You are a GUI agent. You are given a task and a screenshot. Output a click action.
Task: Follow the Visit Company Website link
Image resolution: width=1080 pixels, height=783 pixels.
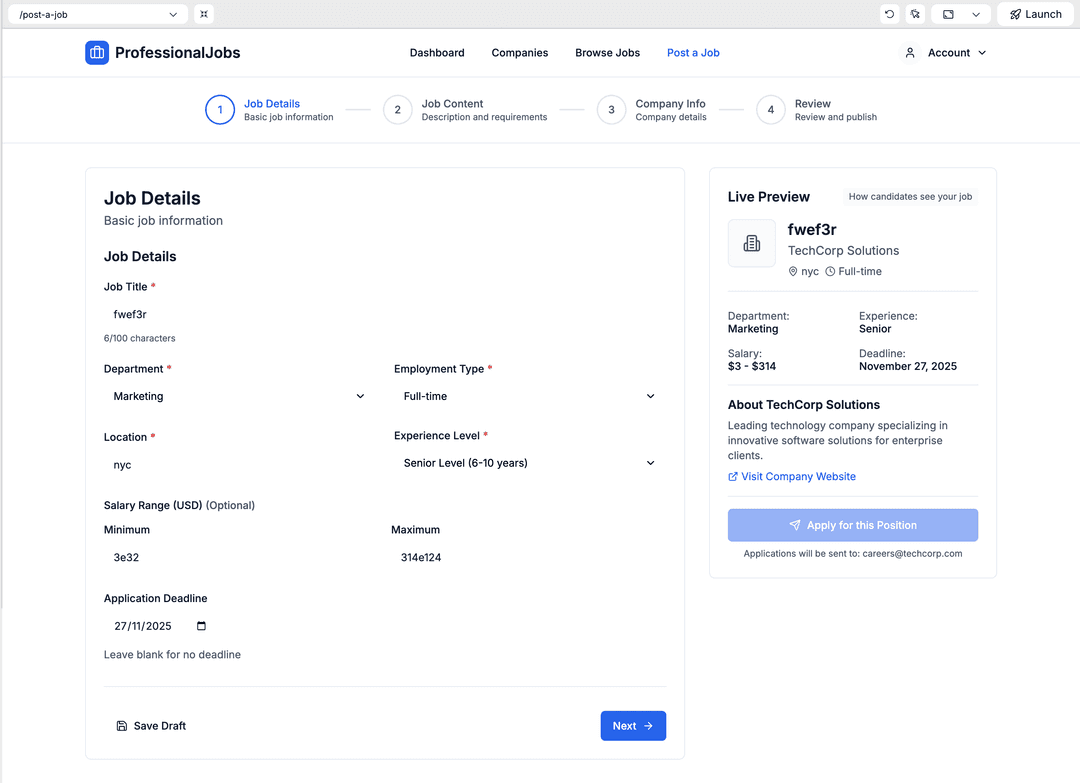pos(797,477)
